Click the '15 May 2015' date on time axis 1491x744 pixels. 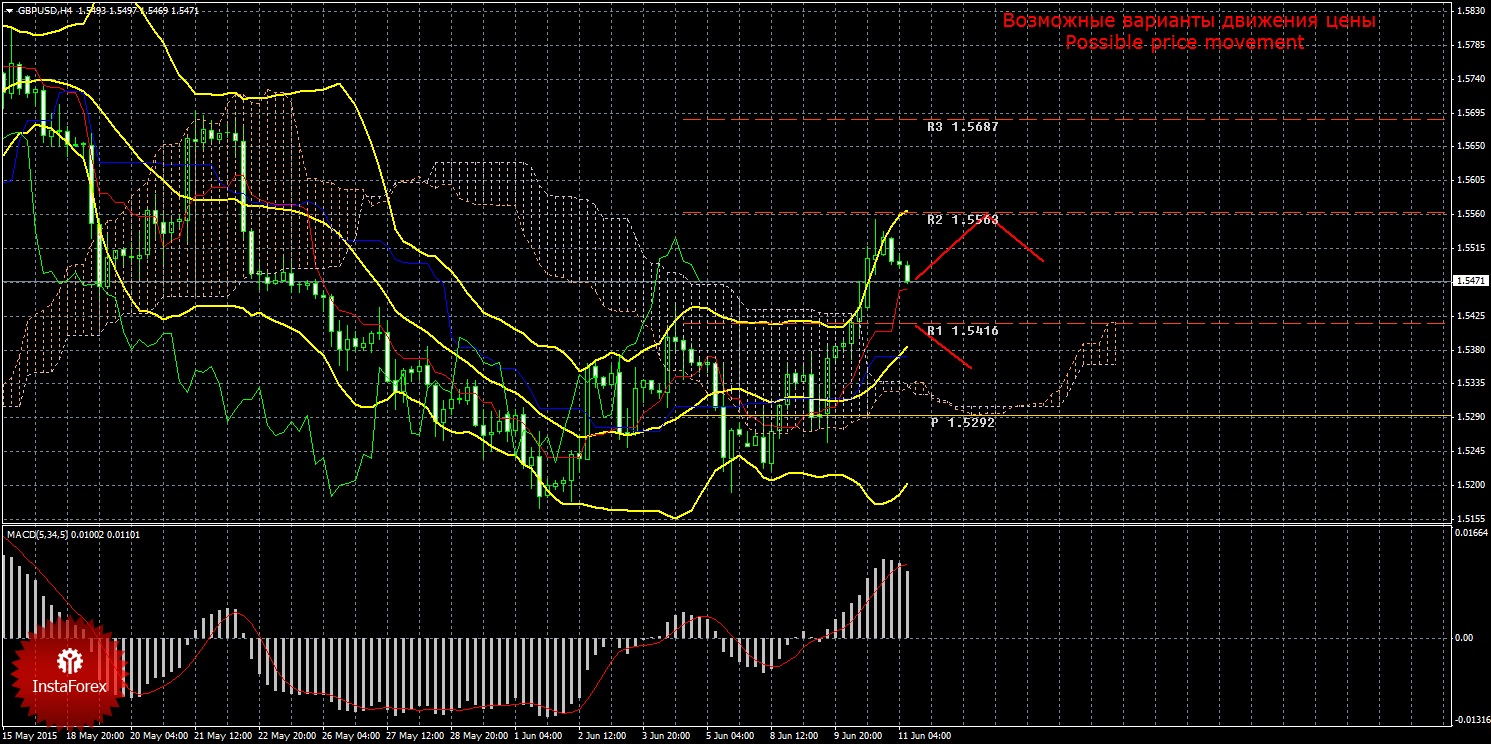click(31, 736)
